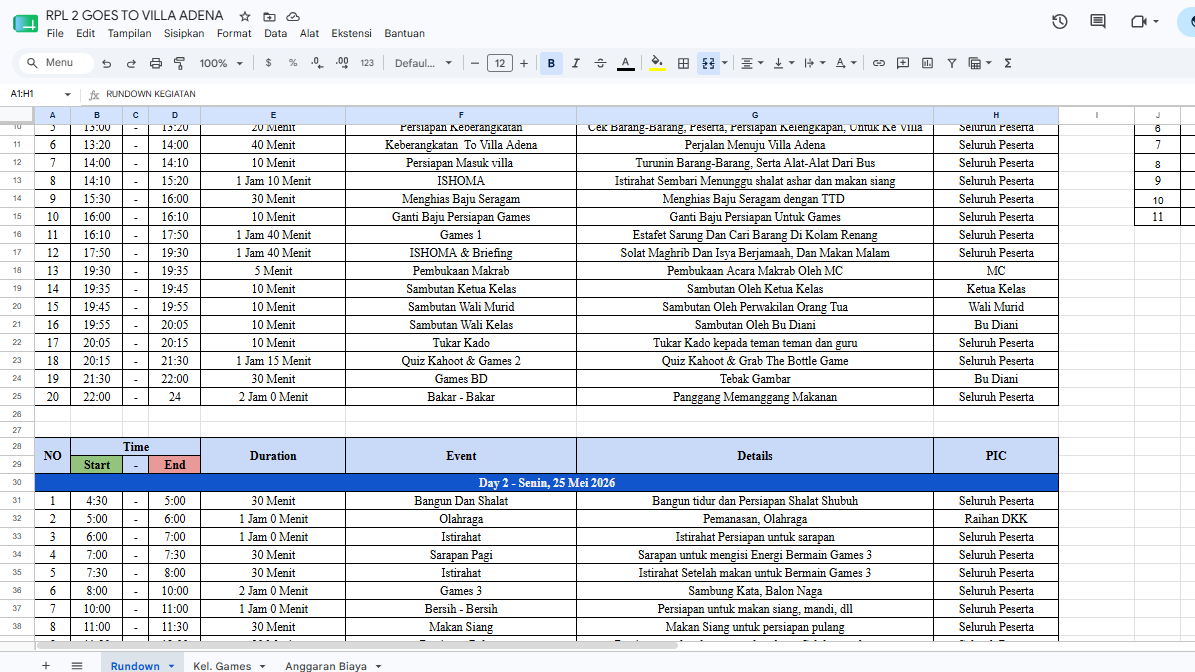Switch to Anggaran Biaya sheet tab
This screenshot has width=1195, height=672.
325,666
